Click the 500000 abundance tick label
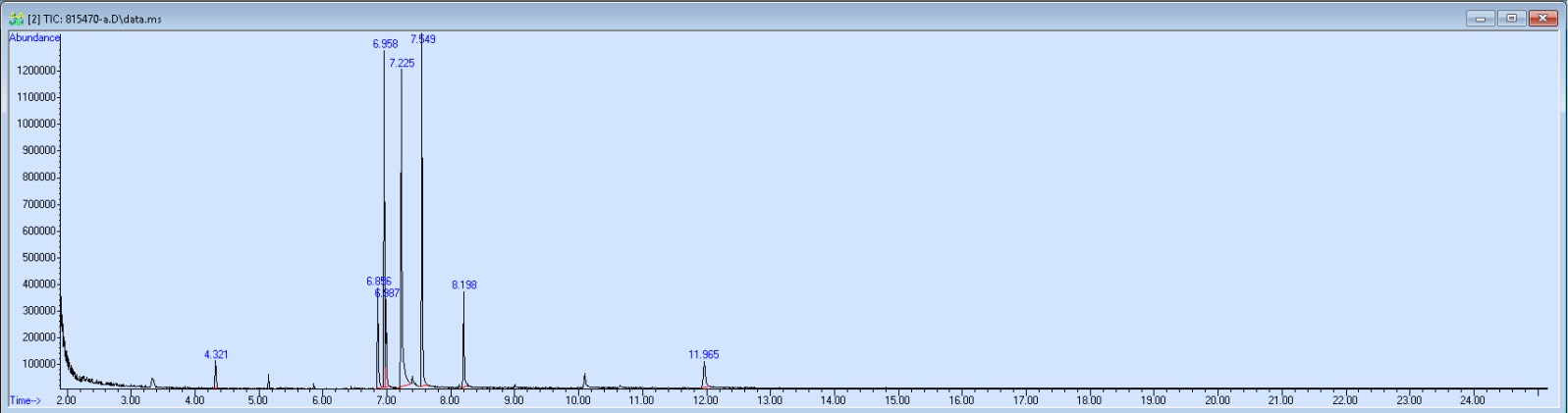Screen dimensions: 1568x413 pos(37,257)
